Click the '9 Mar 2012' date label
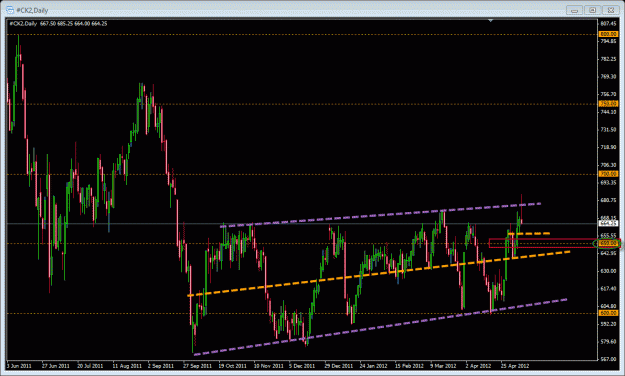Image resolution: width=625 pixels, height=376 pixels. click(443, 366)
